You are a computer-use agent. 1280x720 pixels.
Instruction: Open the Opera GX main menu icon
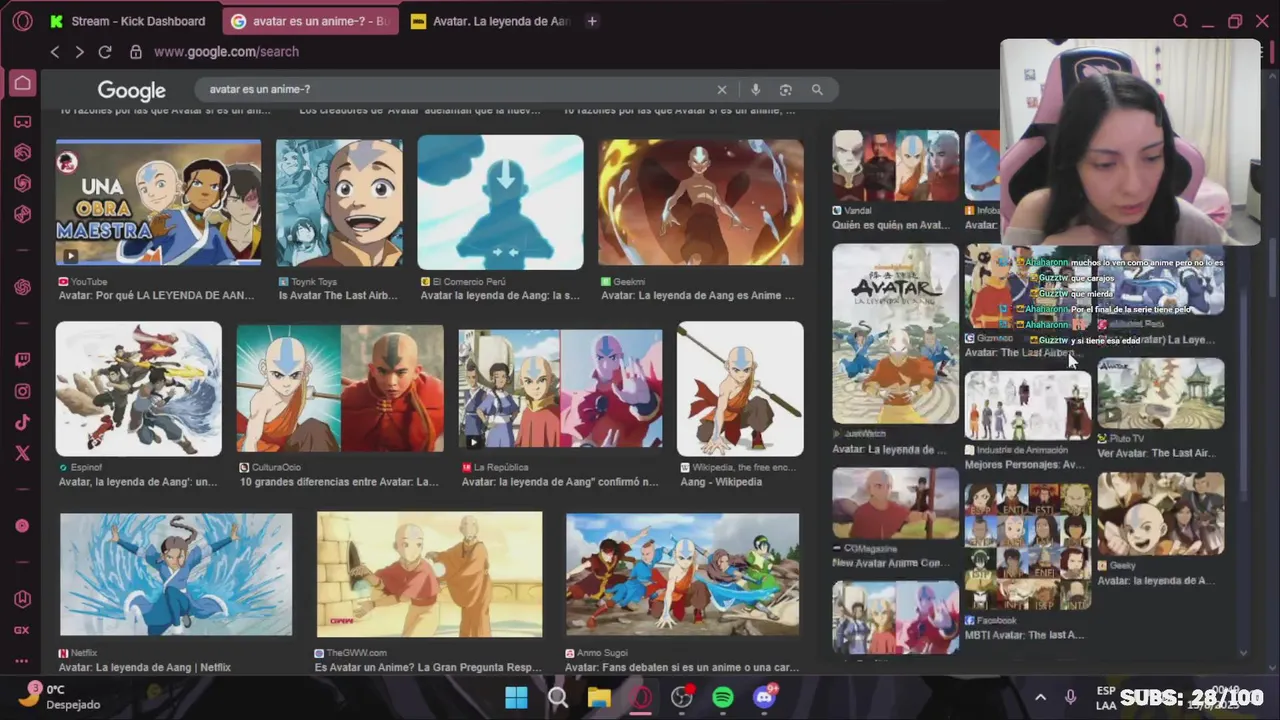tap(22, 21)
